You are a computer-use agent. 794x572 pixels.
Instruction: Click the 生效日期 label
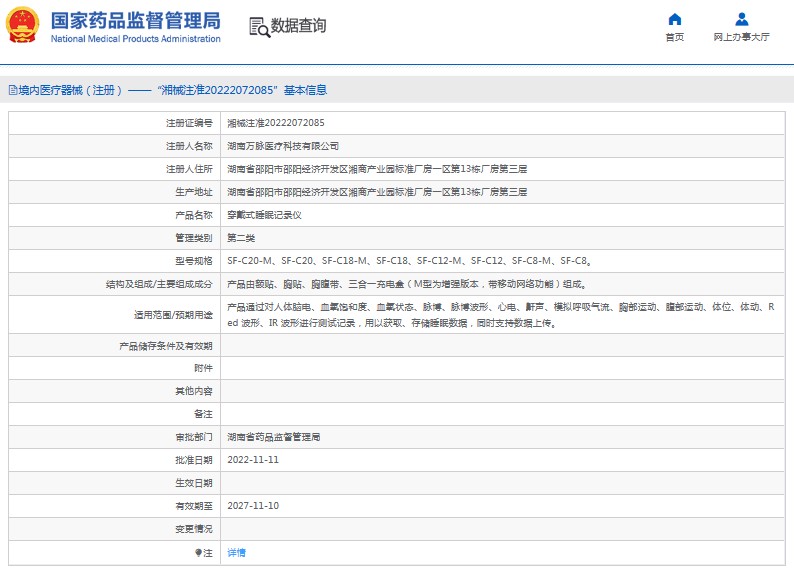[194, 483]
